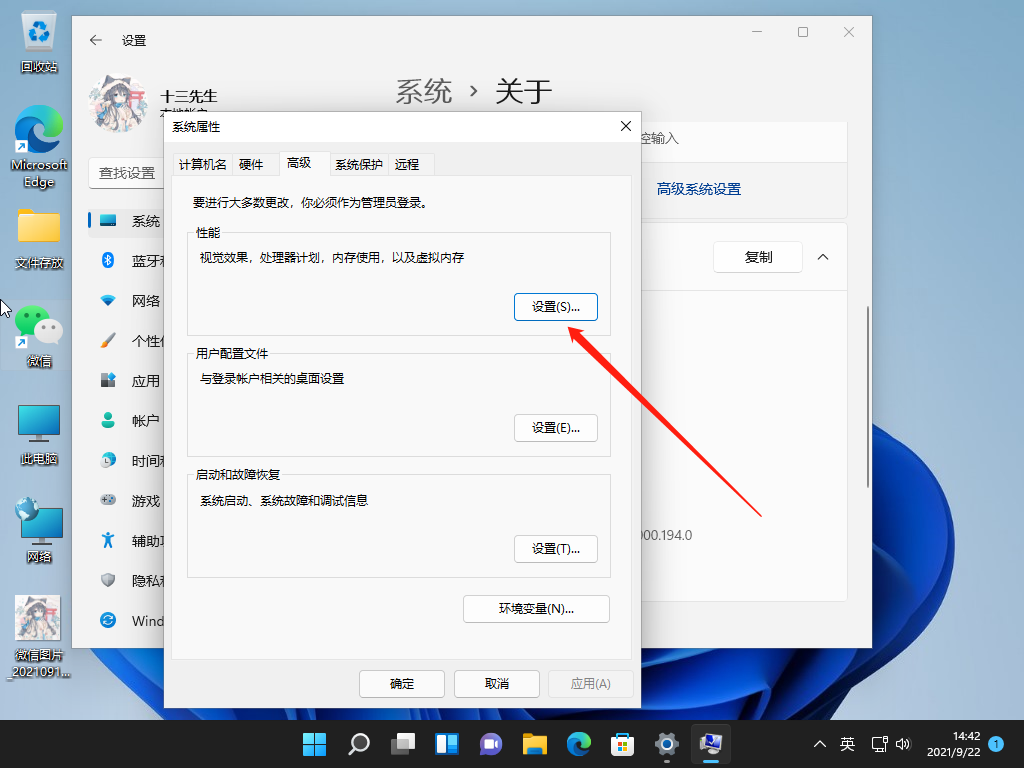Click the network tray icon
The width and height of the screenshot is (1024, 768).
coord(879,744)
